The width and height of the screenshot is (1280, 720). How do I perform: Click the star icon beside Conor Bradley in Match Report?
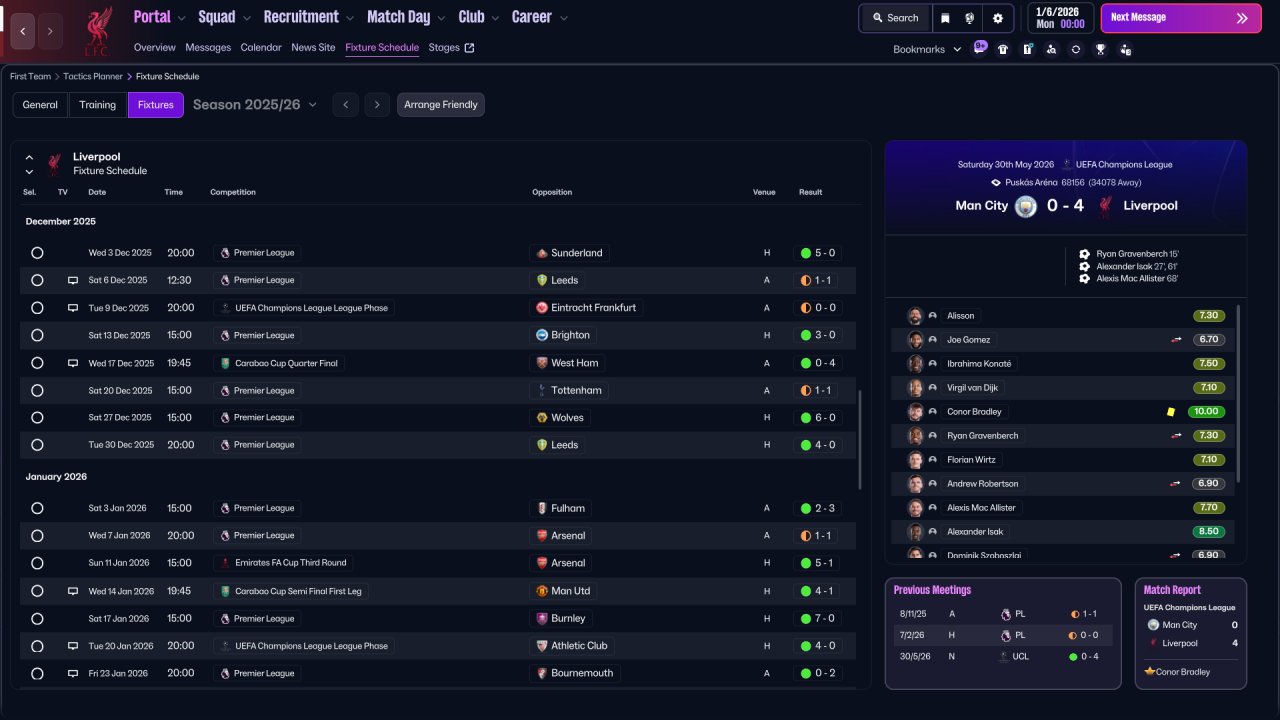coord(1150,671)
